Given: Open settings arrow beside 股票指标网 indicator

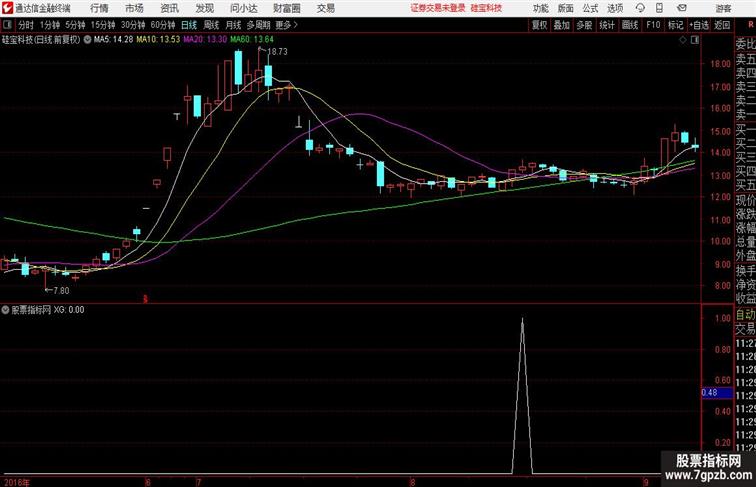Looking at the screenshot, I should click(x=5, y=310).
